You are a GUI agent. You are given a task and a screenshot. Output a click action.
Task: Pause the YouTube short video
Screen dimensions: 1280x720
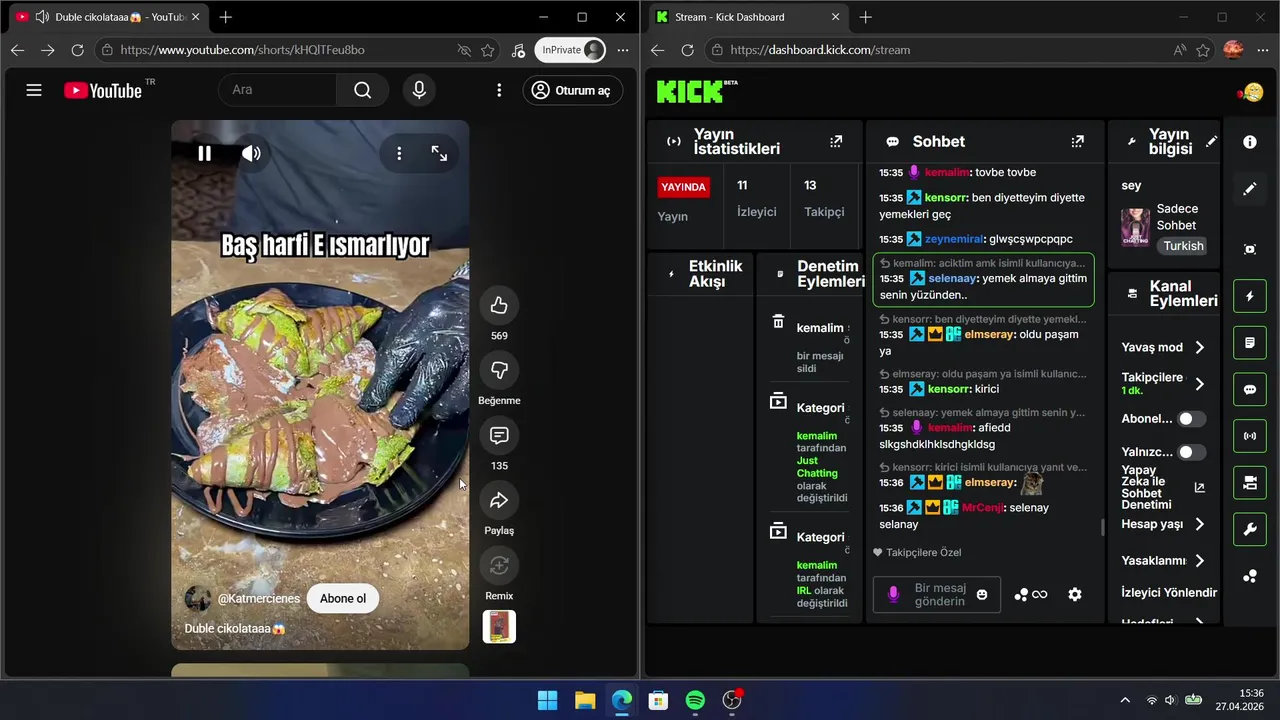point(204,153)
